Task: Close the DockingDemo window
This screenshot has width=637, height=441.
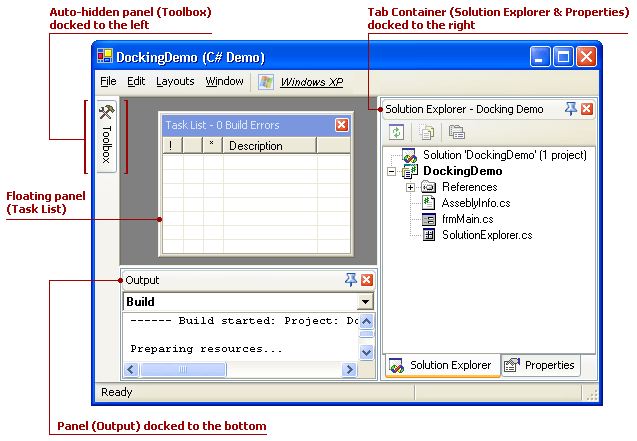Action: coord(586,56)
